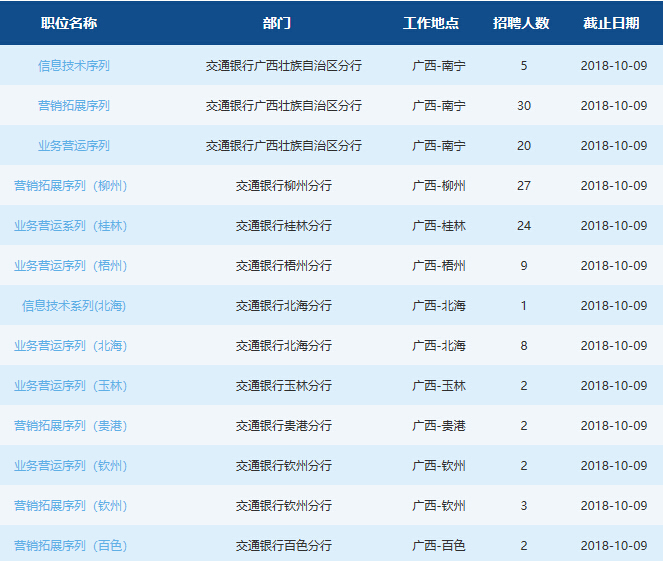663x561 pixels.
Task: Click the 广西-百色 location cell
Action: pyautogui.click(x=439, y=545)
